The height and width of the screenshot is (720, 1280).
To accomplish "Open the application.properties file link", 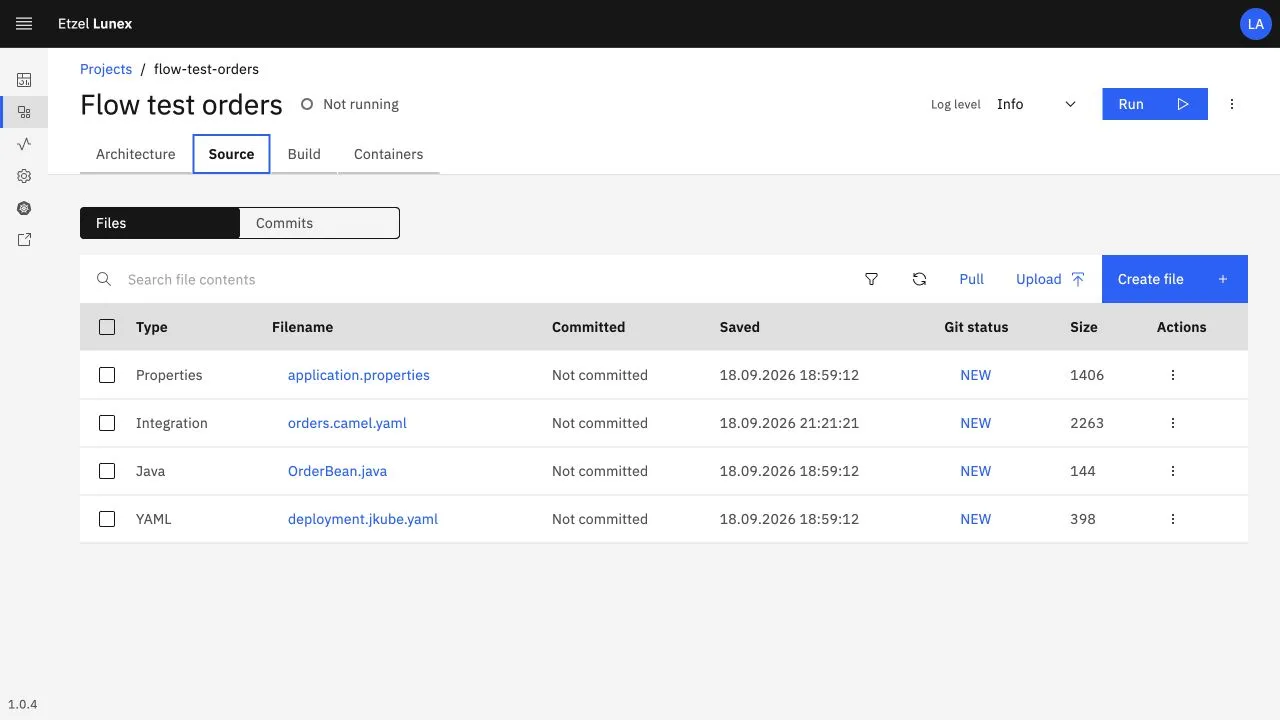I will click(359, 375).
